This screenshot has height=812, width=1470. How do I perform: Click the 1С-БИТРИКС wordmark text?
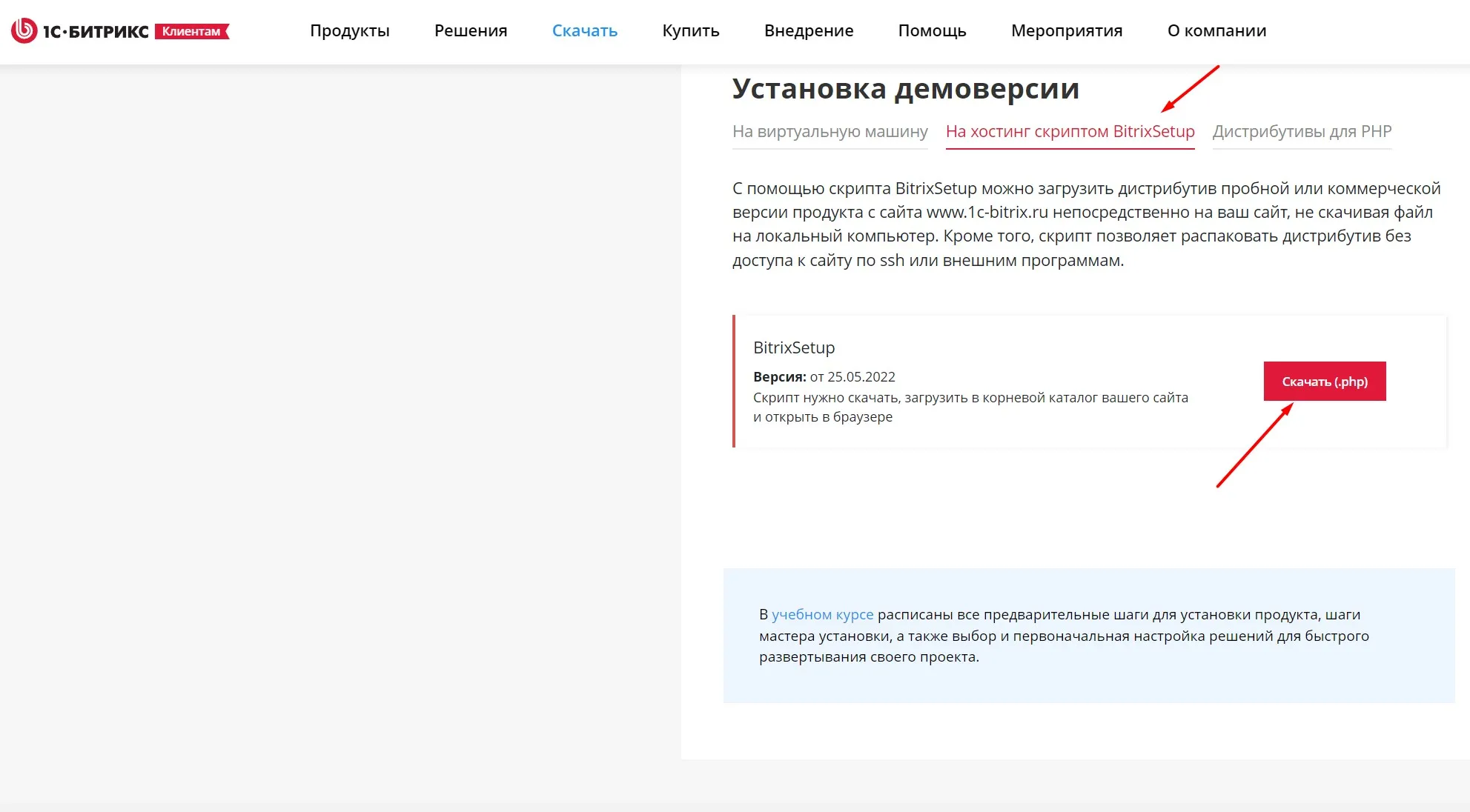(x=96, y=31)
